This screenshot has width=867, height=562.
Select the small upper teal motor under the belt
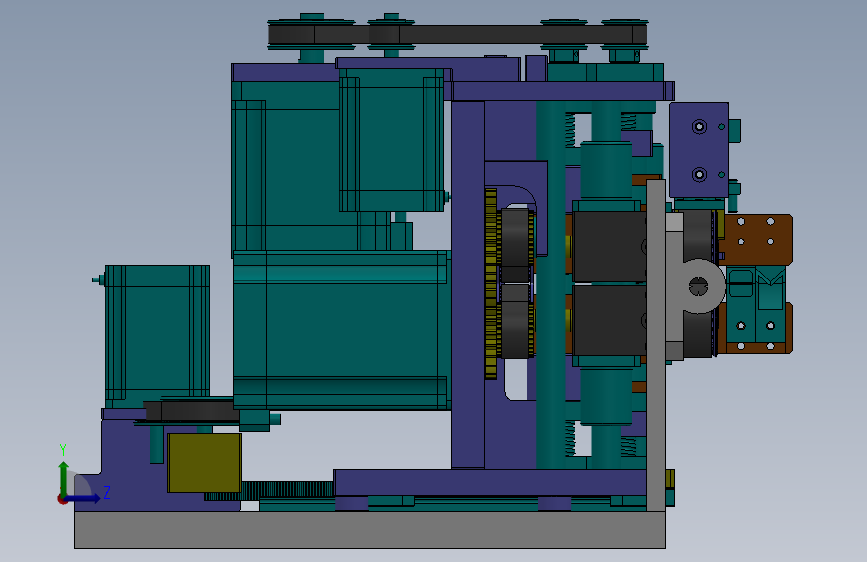pyautogui.click(x=392, y=140)
